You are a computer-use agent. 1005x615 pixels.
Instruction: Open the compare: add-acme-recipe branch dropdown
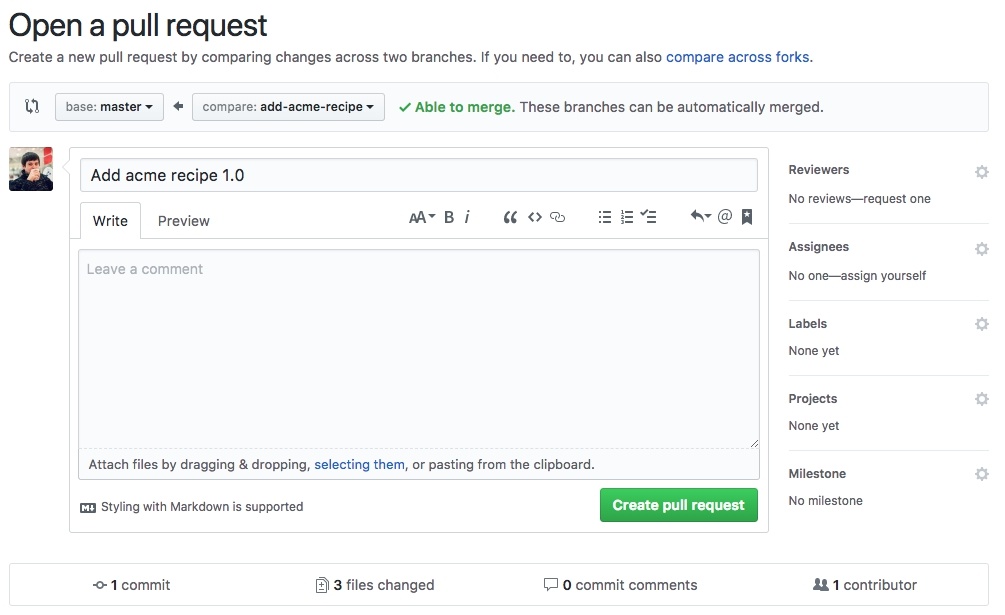click(x=288, y=107)
